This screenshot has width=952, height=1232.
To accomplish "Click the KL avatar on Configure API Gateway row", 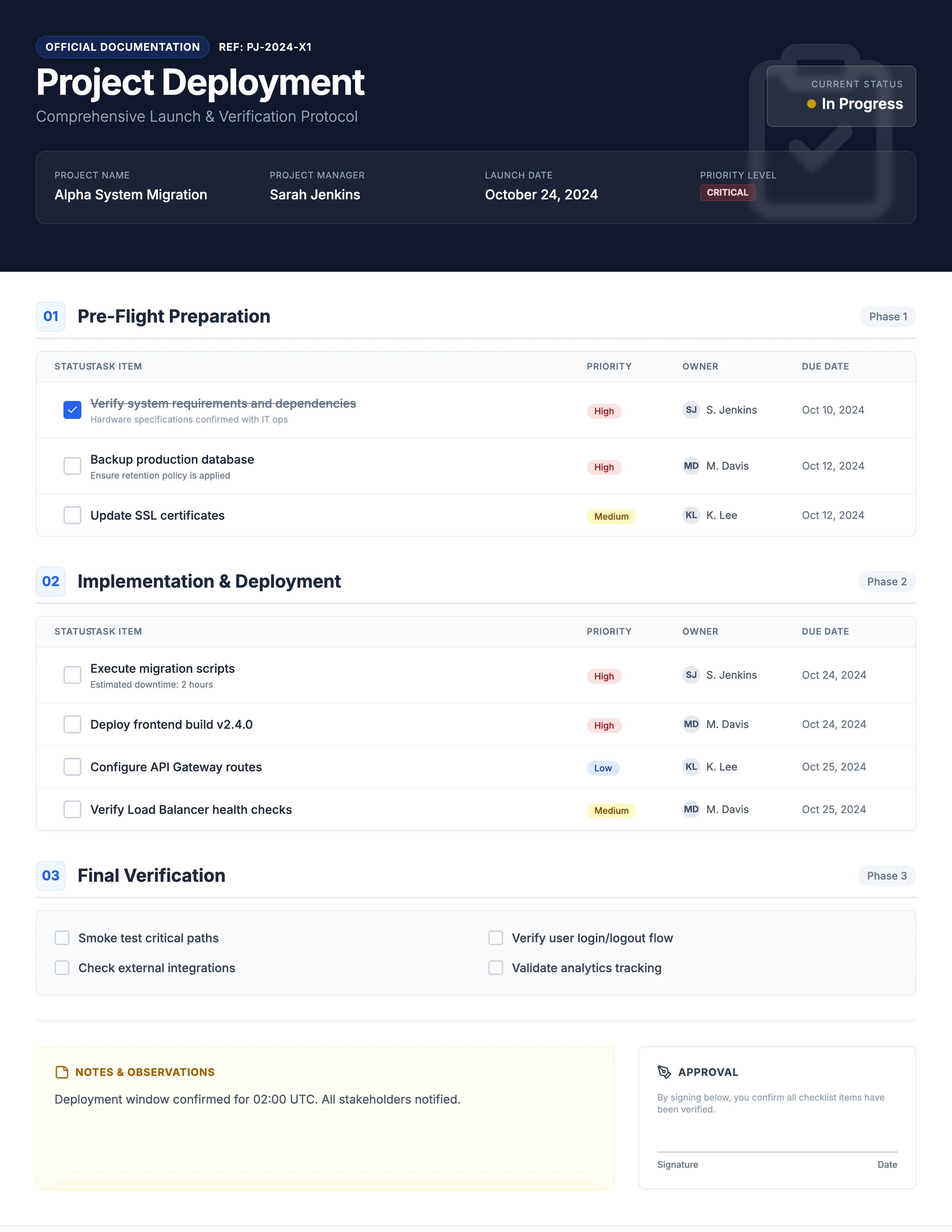I will [x=691, y=766].
